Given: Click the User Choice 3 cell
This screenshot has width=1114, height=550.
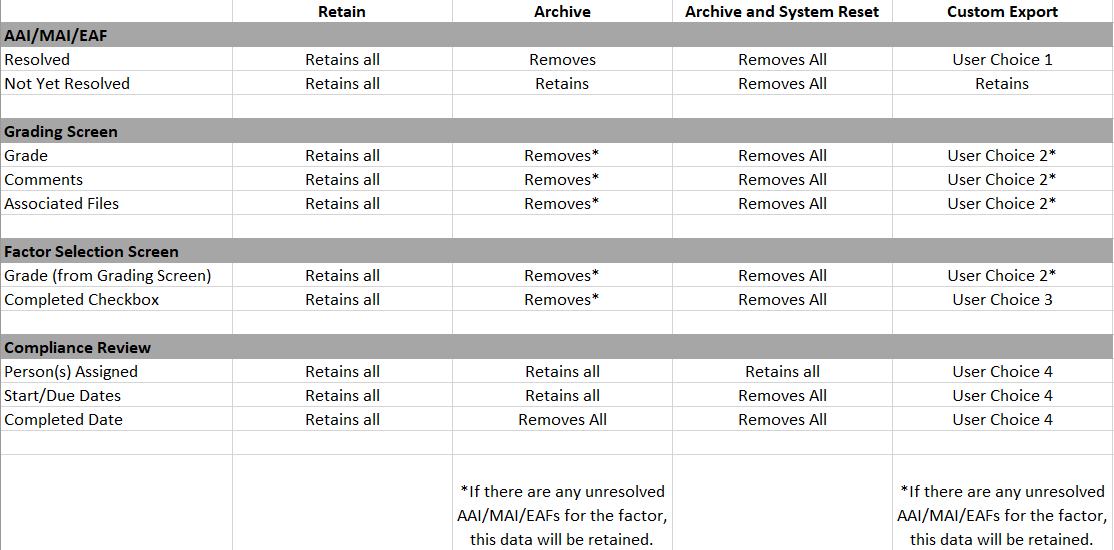Looking at the screenshot, I should coord(1002,300).
